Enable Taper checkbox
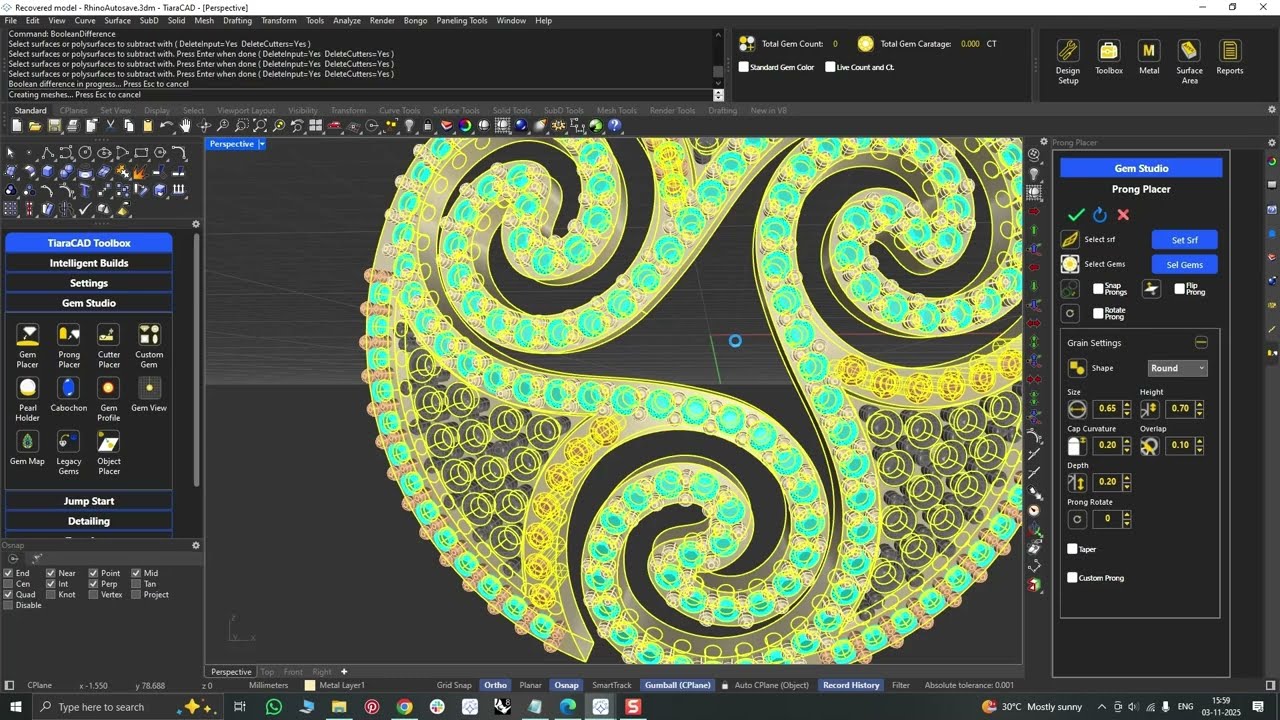The width and height of the screenshot is (1280, 720). coord(1072,549)
